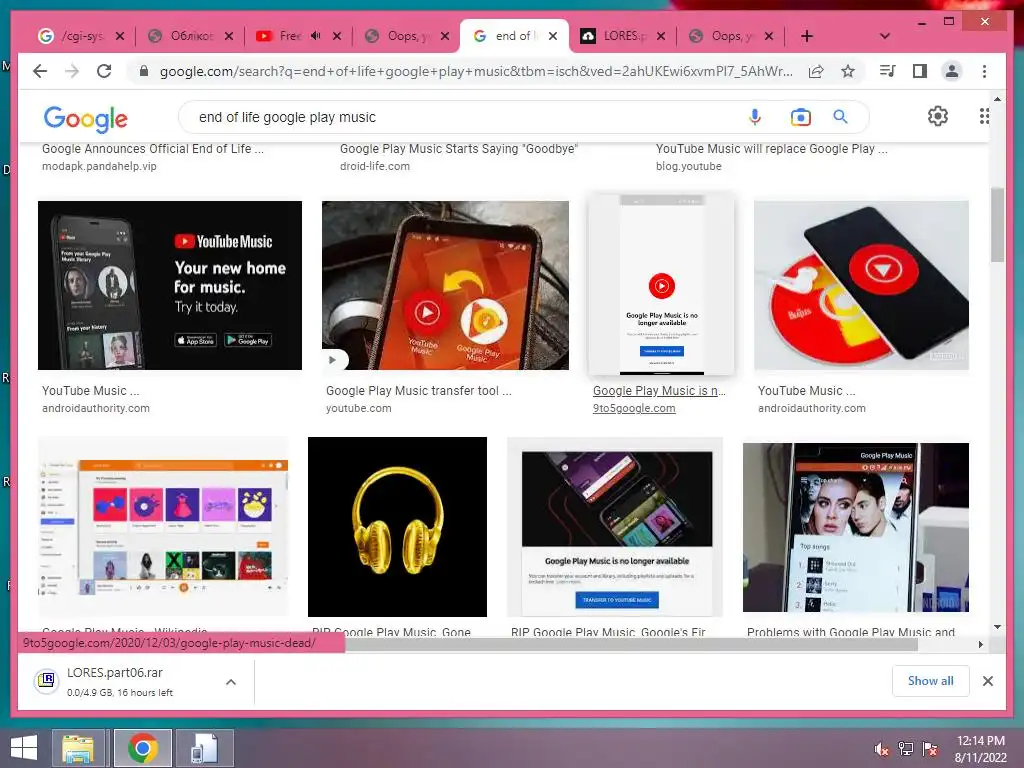The image size is (1024, 768).
Task: Click the Google logo
Action: [x=86, y=118]
